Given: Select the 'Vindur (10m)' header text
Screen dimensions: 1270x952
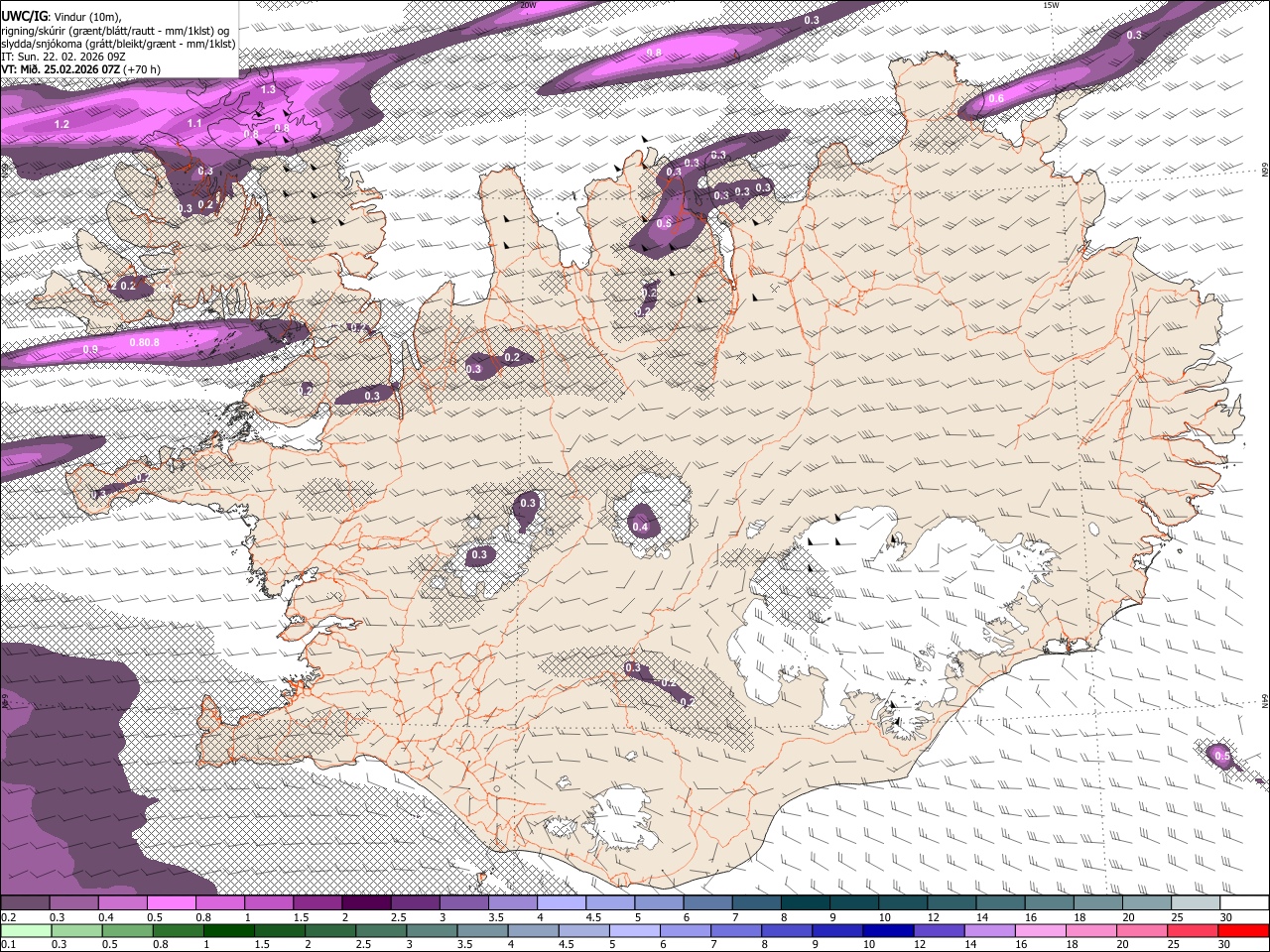Looking at the screenshot, I should pyautogui.click(x=88, y=16).
